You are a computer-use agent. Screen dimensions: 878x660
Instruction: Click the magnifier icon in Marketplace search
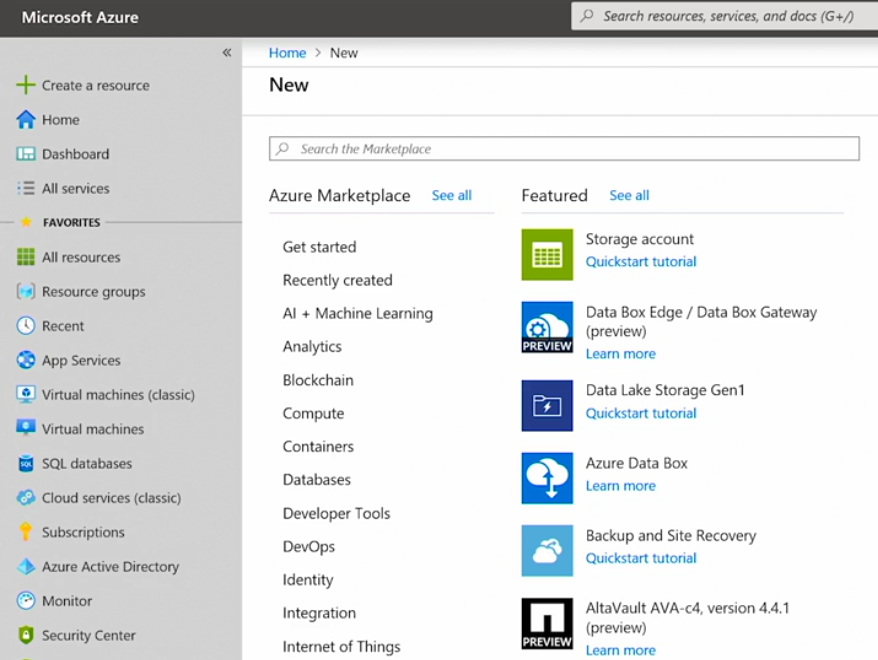pos(283,148)
